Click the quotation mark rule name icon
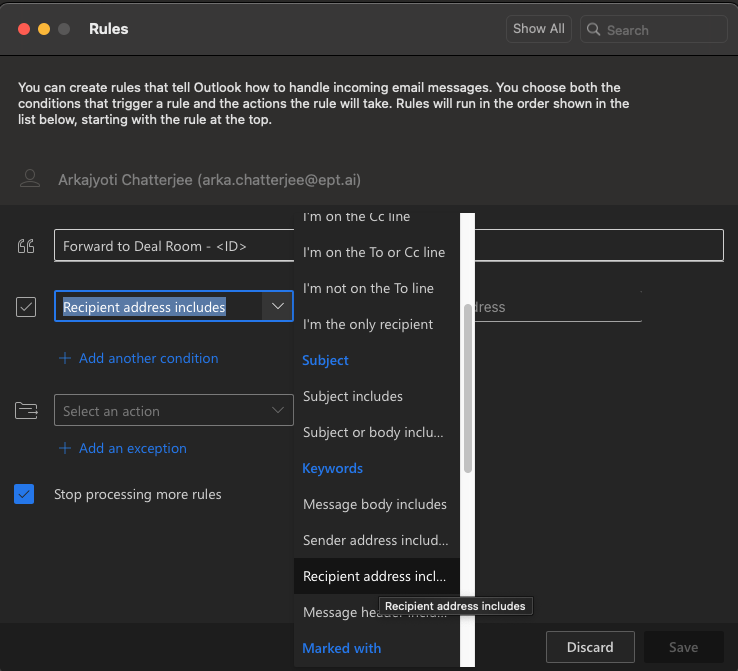 click(26, 247)
